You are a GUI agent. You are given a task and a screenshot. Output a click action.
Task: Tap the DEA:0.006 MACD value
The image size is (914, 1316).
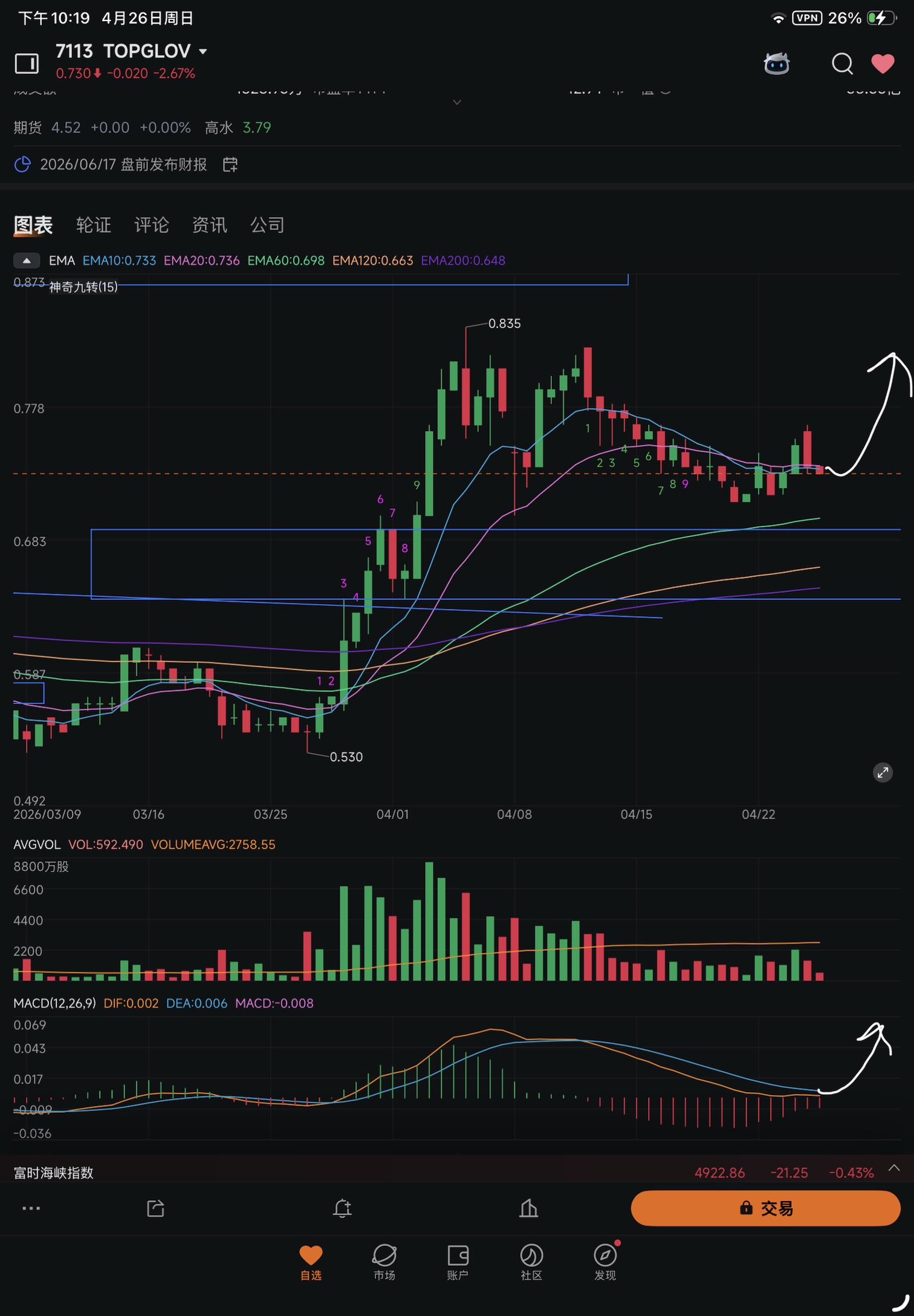tap(196, 1003)
